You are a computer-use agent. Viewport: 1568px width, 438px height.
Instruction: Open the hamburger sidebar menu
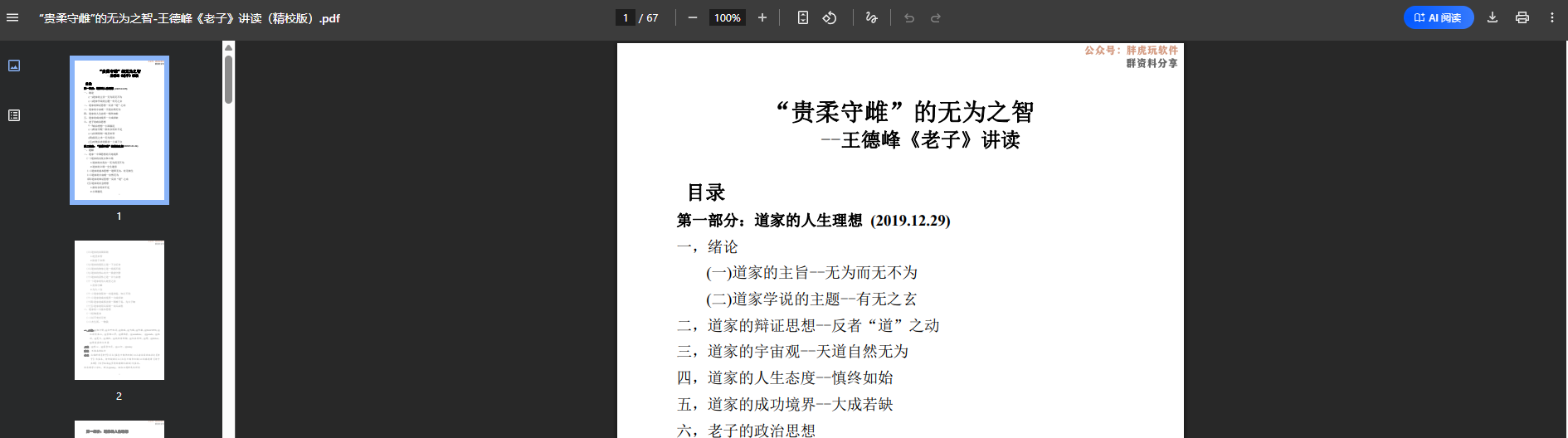click(x=12, y=17)
